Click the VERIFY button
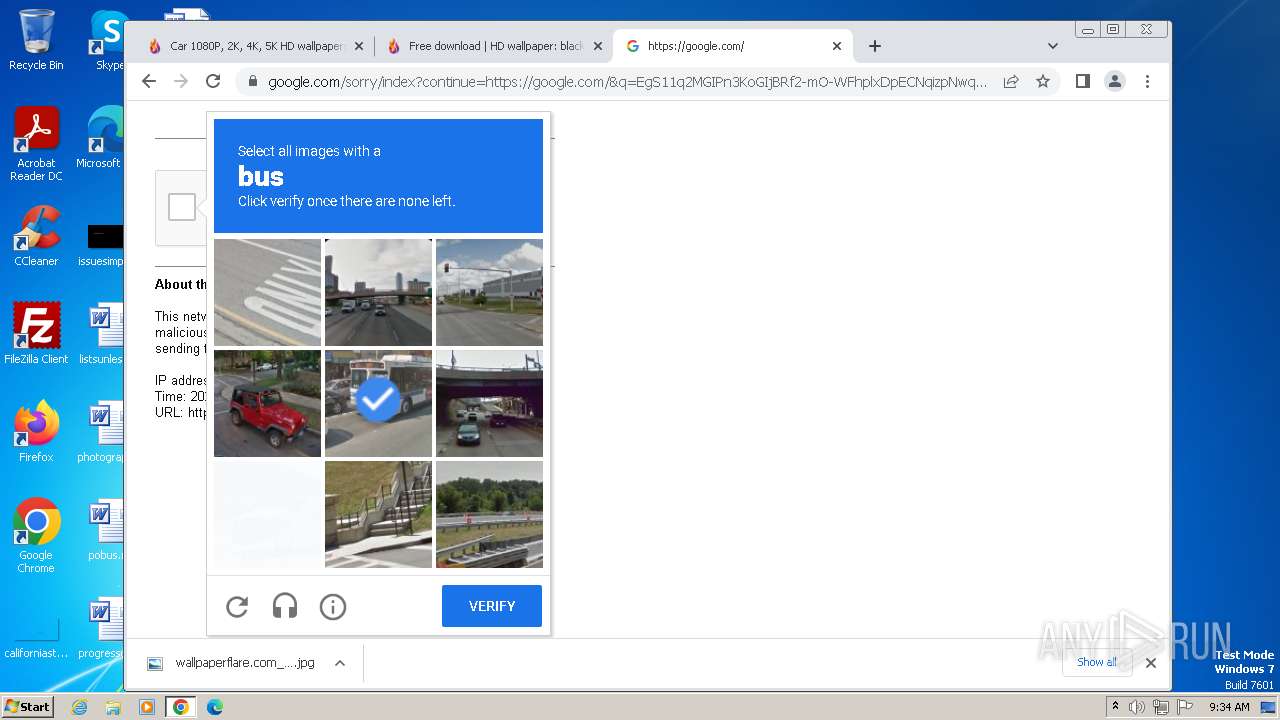This screenshot has width=1280, height=720. coord(492,606)
